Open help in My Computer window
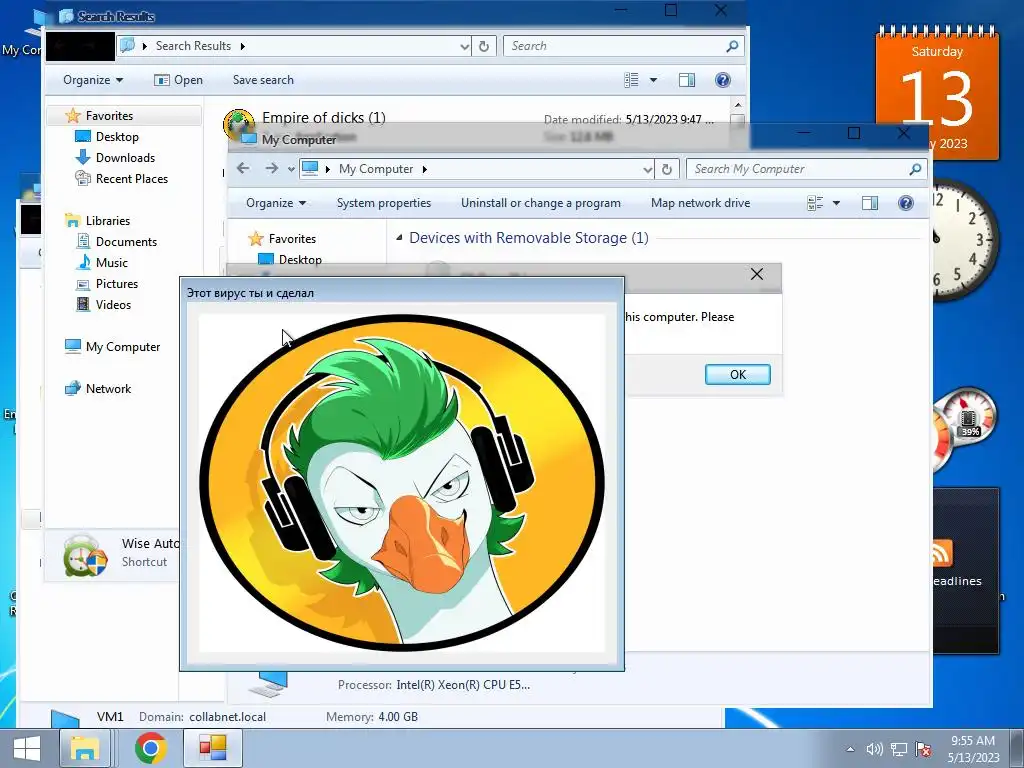 point(905,202)
